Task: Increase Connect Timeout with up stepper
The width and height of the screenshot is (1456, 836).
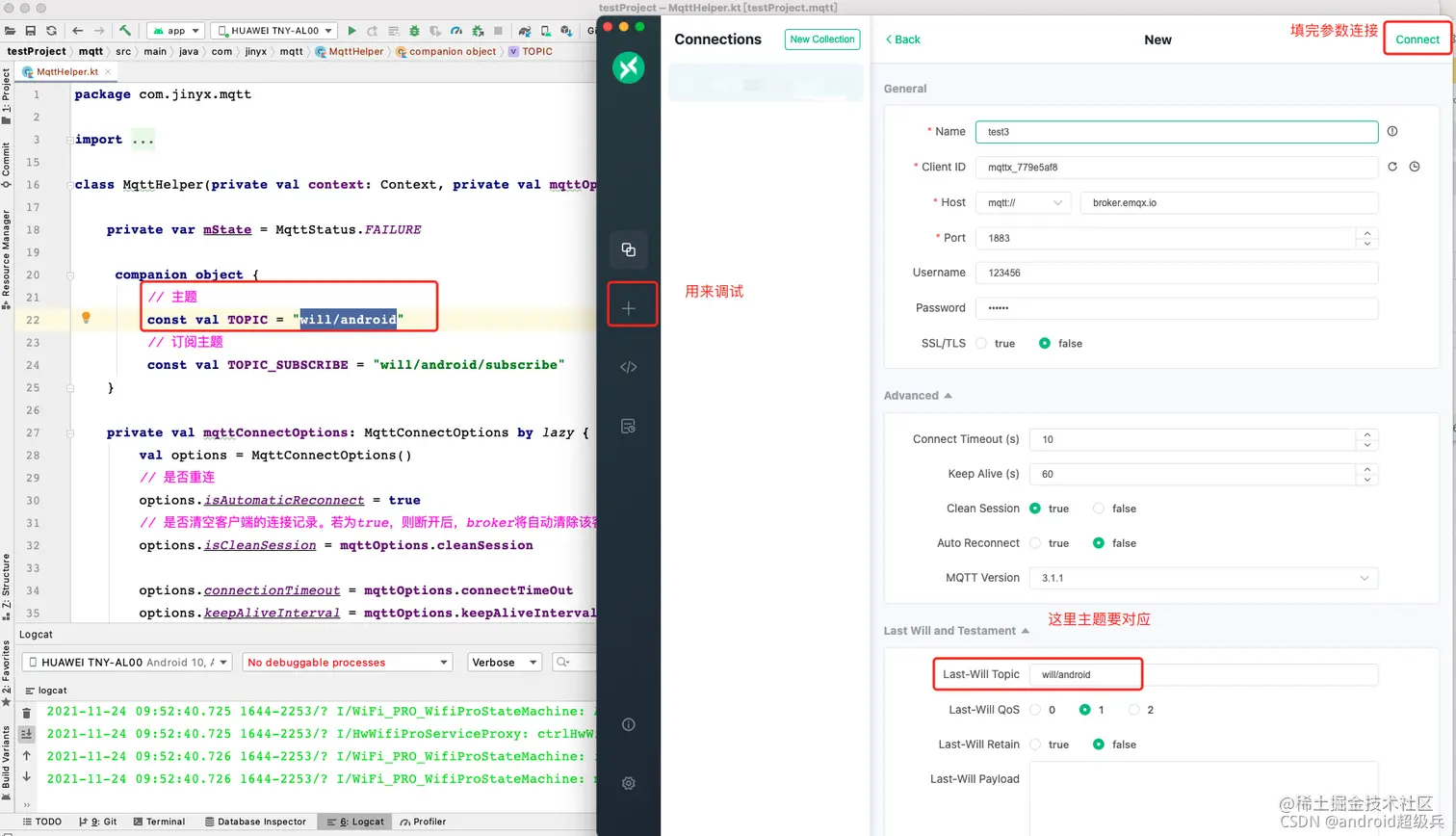Action: 1367,434
